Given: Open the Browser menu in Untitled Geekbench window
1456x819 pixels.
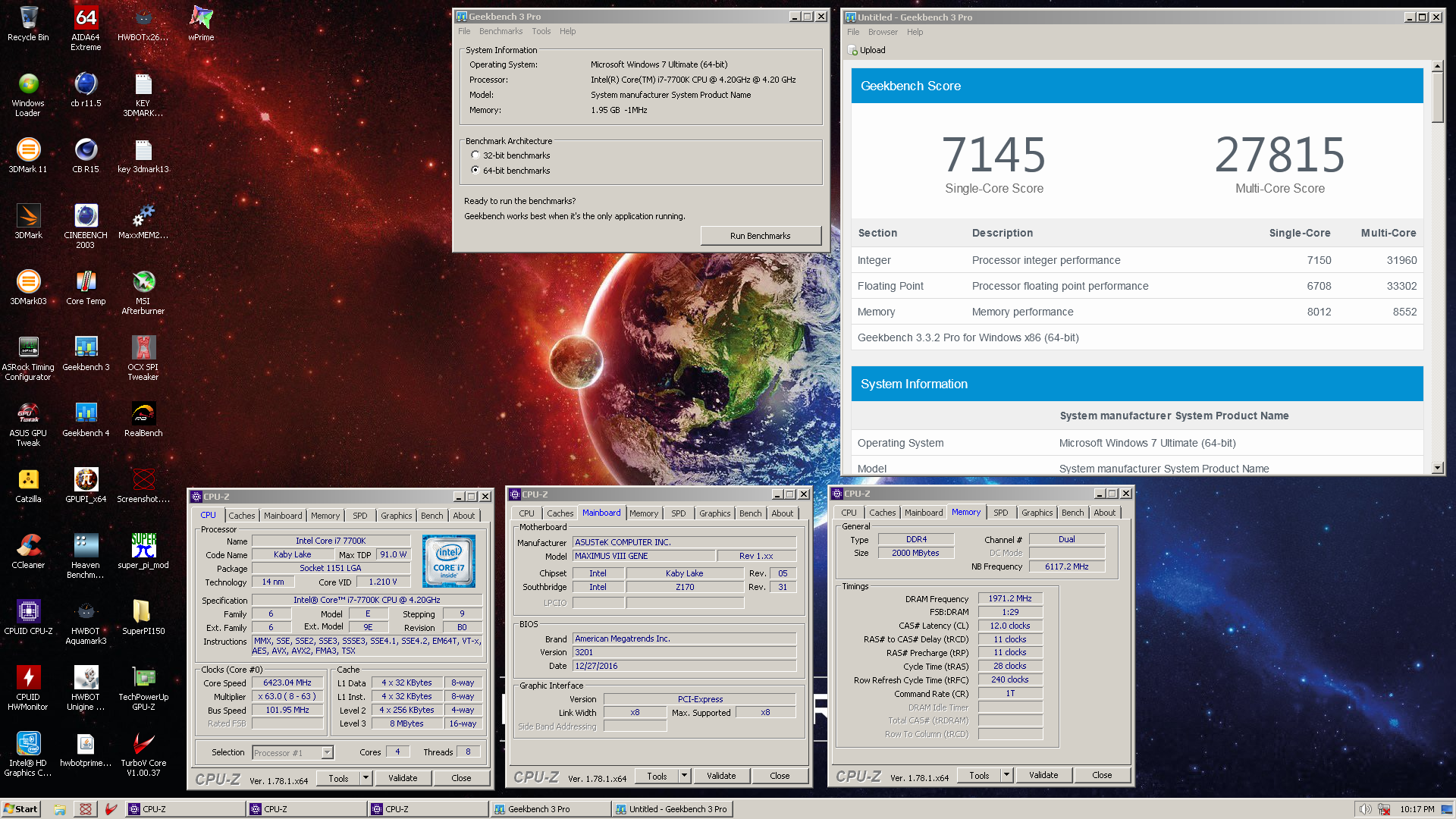Looking at the screenshot, I should coord(883,32).
